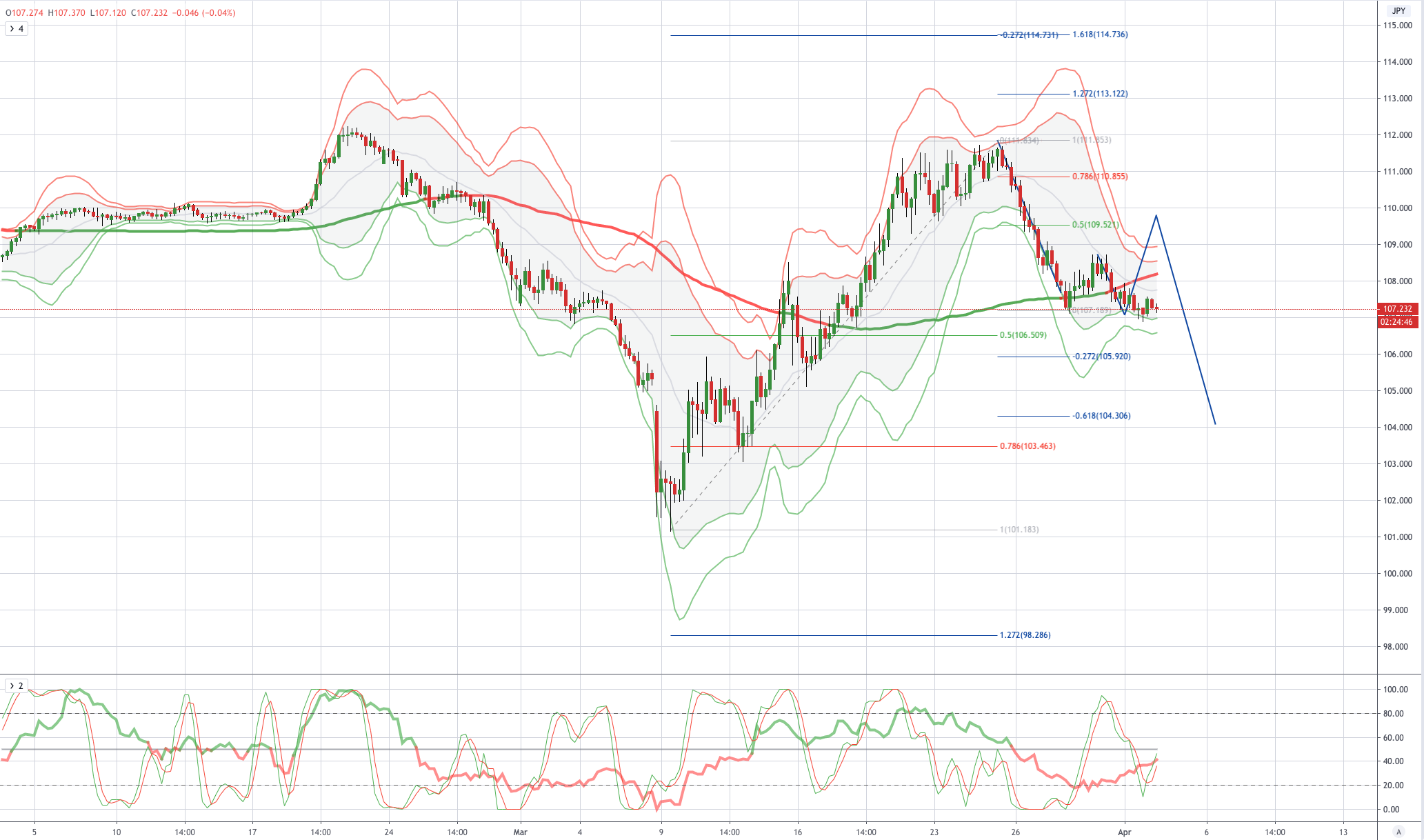
Task: Click the 98.000 price axis label
Action: pos(1397,647)
